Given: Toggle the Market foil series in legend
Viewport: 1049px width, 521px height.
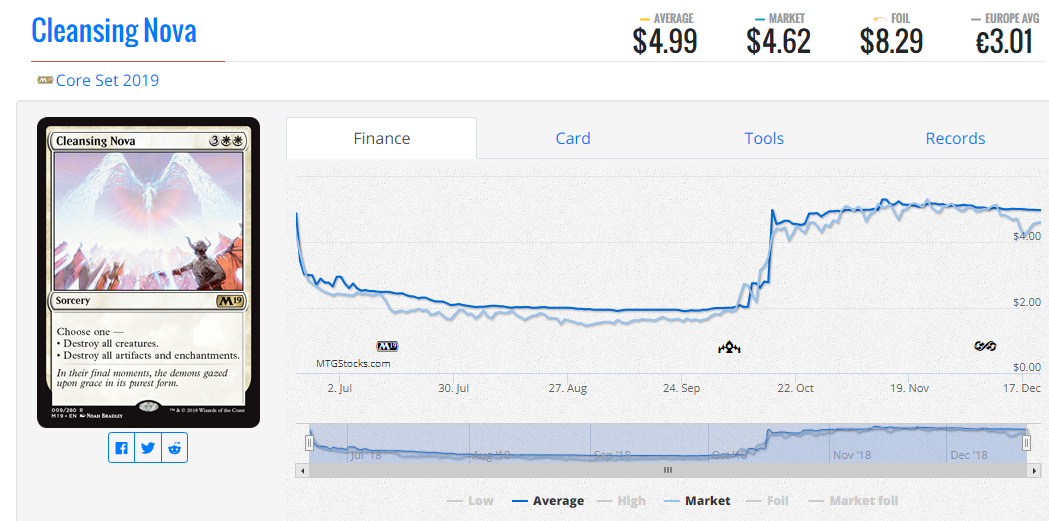Looking at the screenshot, I should coord(853,500).
